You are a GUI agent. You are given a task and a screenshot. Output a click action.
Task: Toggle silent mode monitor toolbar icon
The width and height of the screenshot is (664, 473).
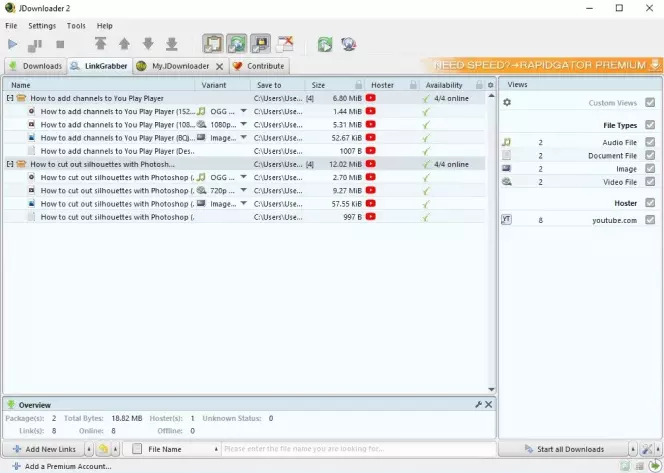260,44
